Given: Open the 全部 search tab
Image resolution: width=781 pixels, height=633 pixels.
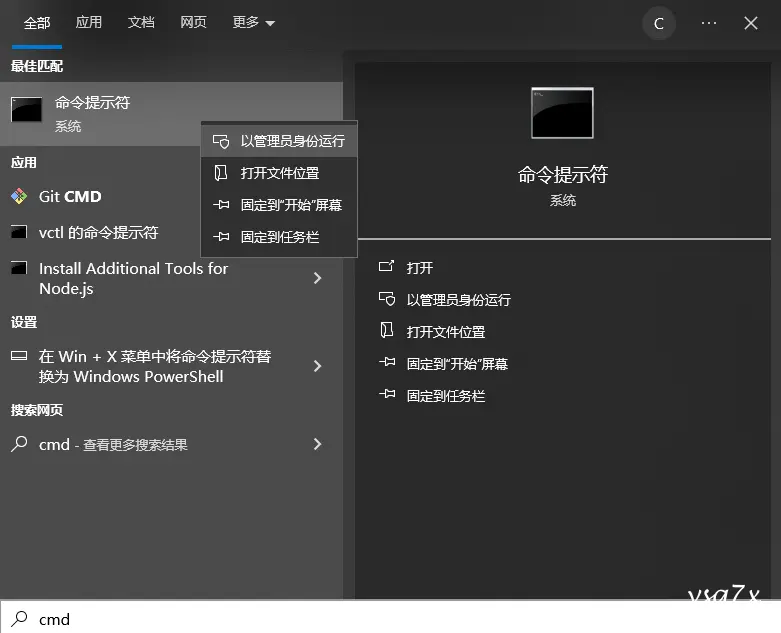Looking at the screenshot, I should tap(37, 23).
